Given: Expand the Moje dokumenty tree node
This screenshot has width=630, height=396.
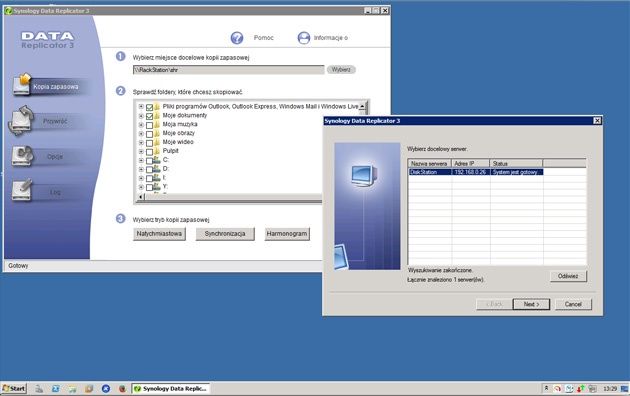Looking at the screenshot, I should pyautogui.click(x=141, y=116).
